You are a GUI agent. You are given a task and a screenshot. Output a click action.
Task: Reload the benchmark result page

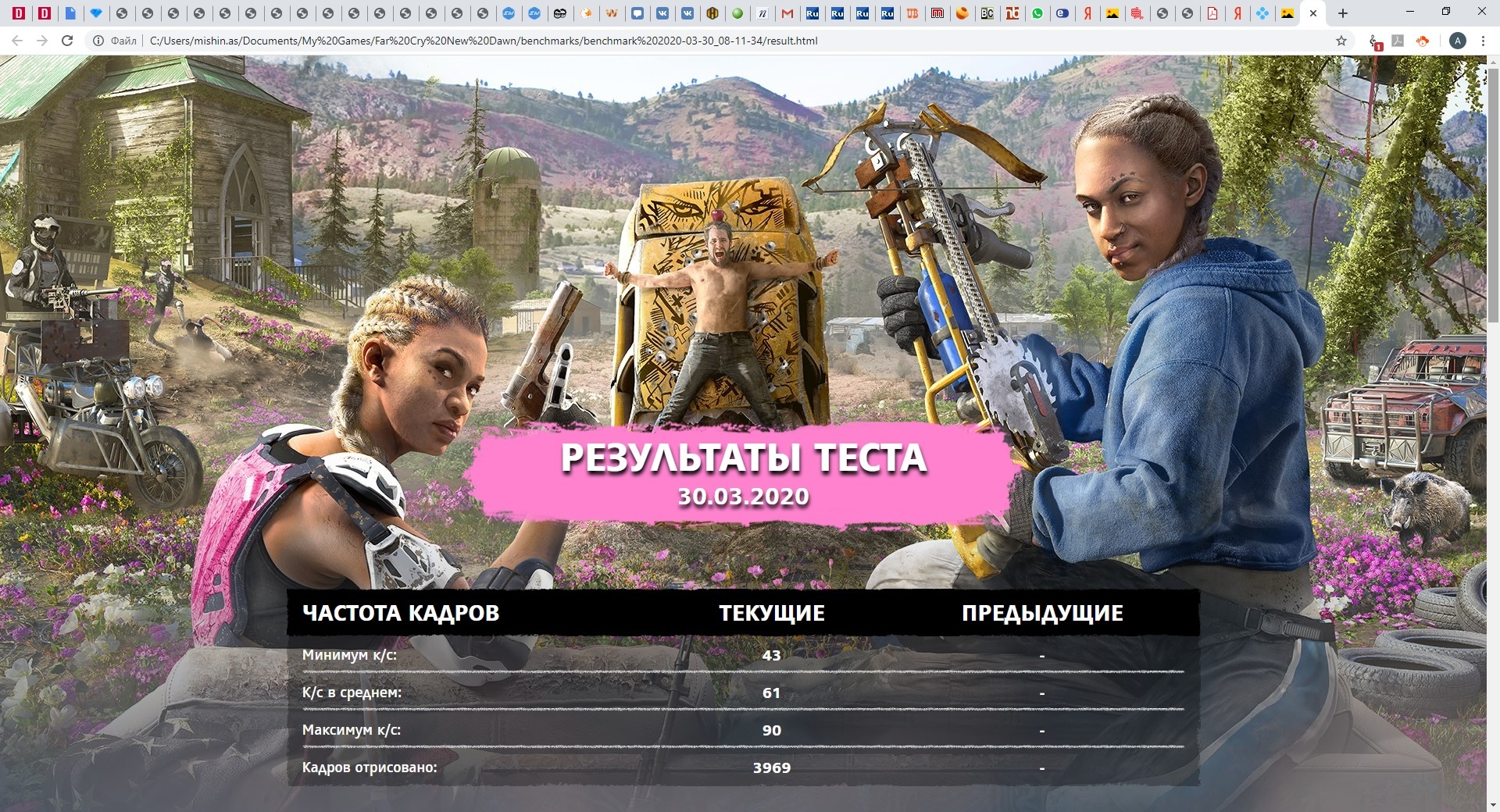coord(67,41)
